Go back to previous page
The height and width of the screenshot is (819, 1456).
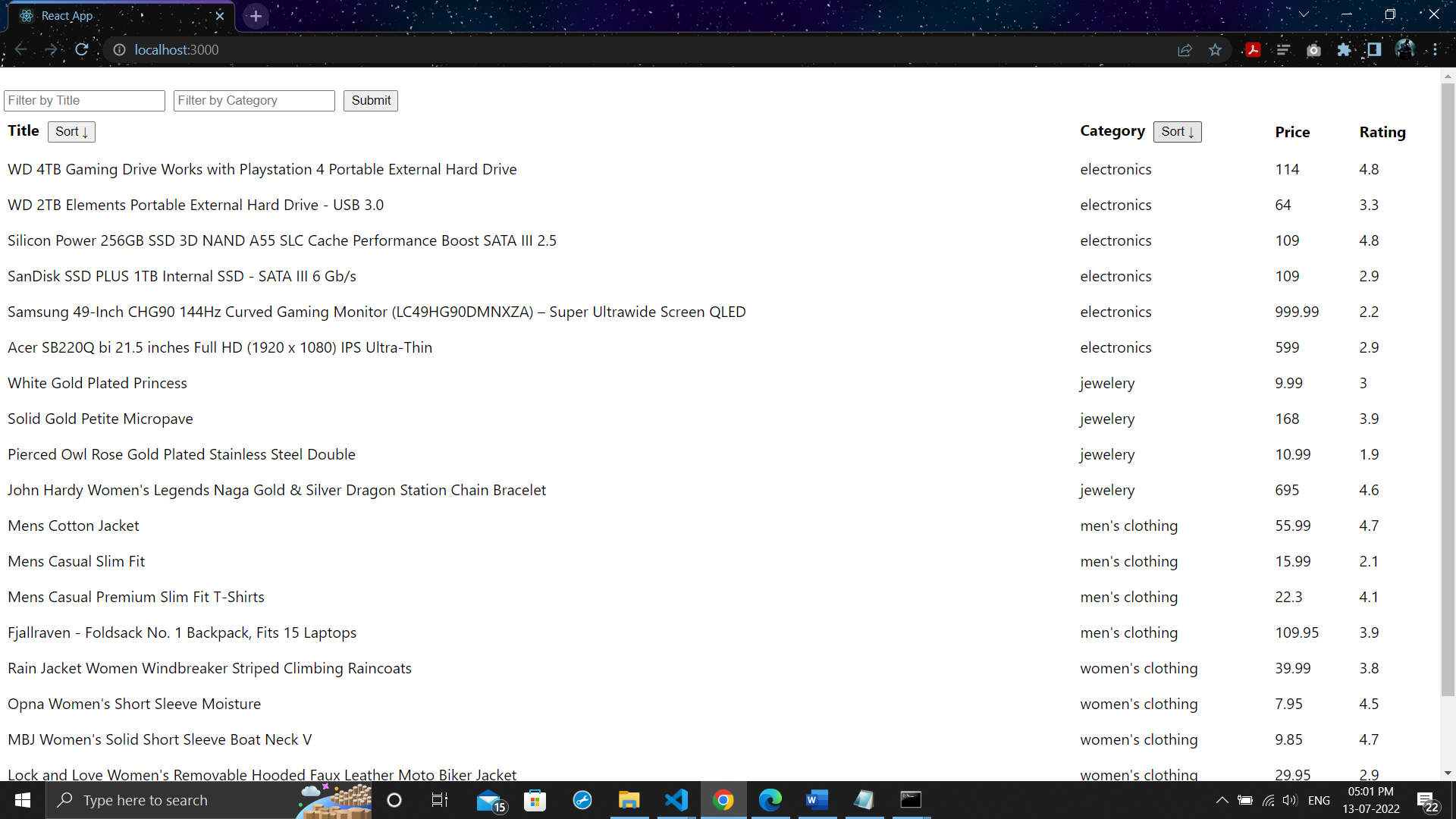pos(20,49)
